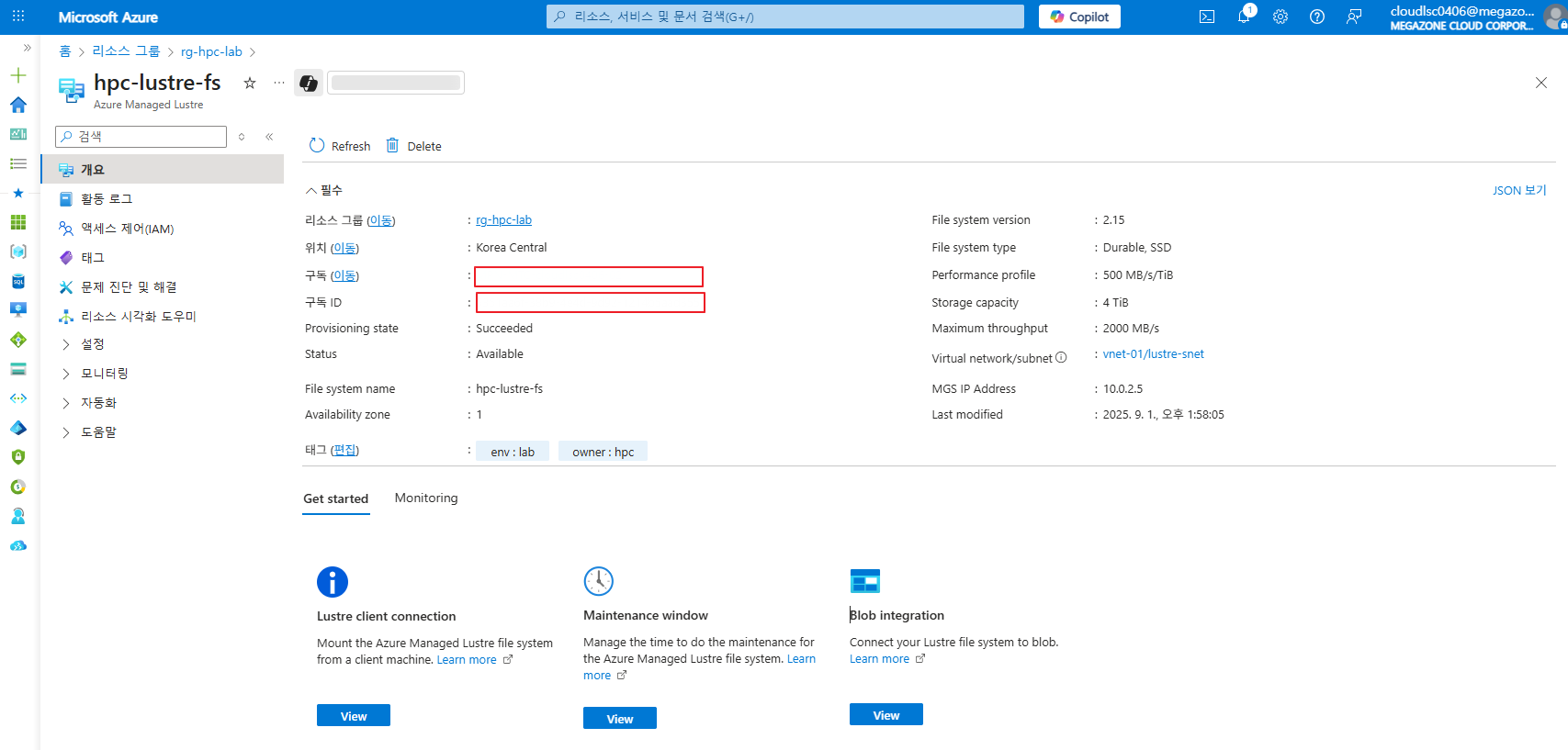Click the resource menu search field
This screenshot has width=1568, height=750.
coord(141,137)
